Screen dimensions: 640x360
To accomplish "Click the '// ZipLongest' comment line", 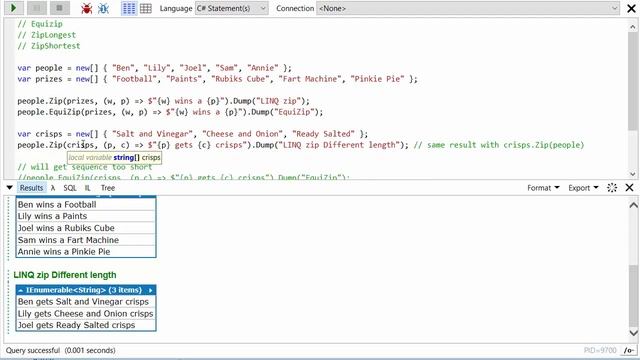I will coord(47,35).
